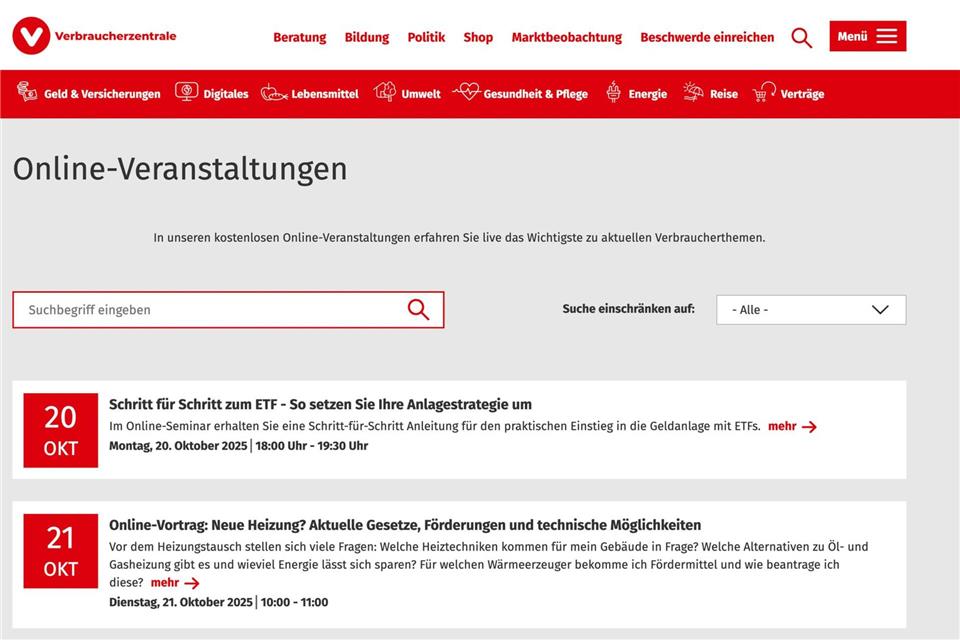
Task: Click the Lebensmittel food icon
Action: [274, 93]
